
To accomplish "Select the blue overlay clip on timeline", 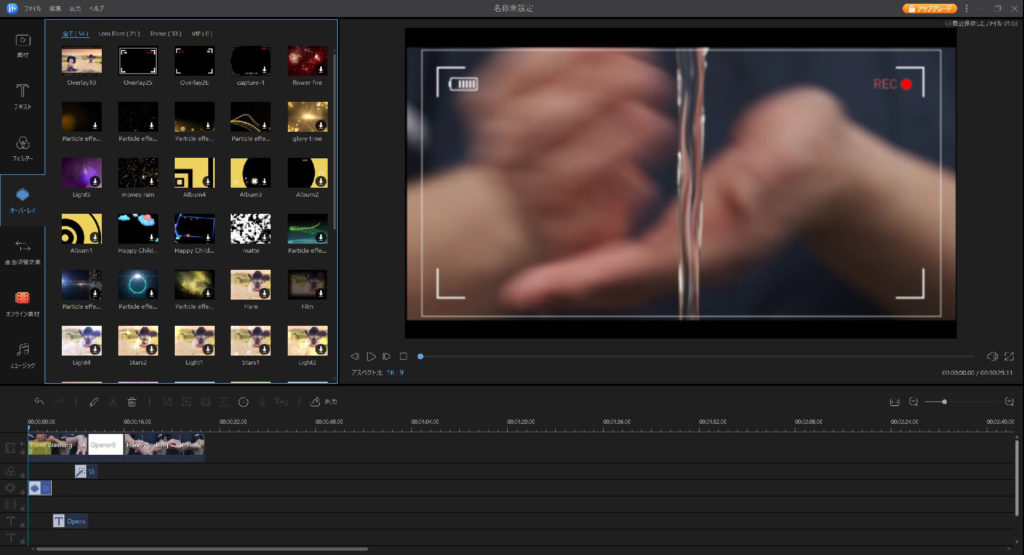I will click(x=40, y=488).
